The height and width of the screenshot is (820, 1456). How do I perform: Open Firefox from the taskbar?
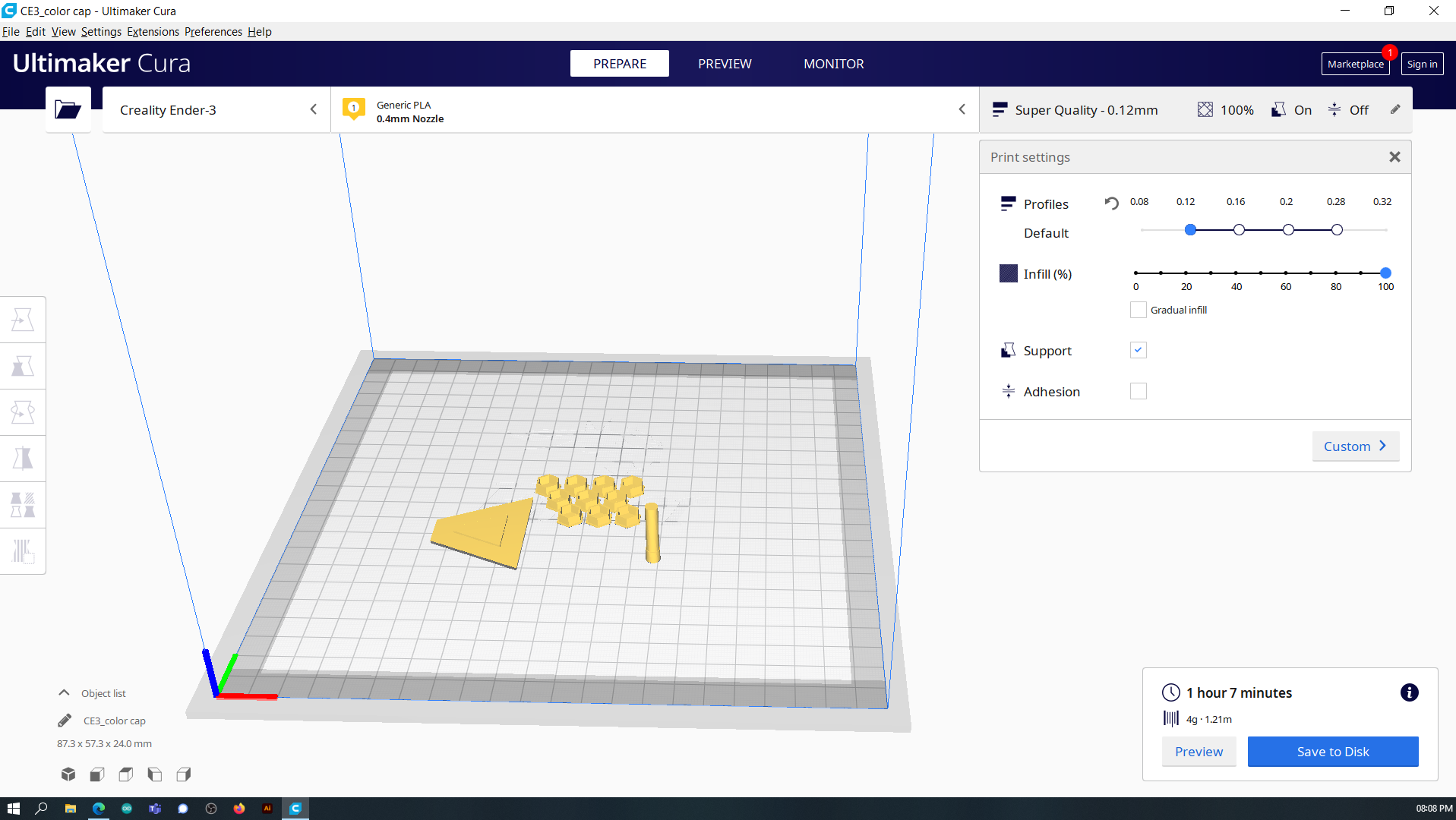239,809
